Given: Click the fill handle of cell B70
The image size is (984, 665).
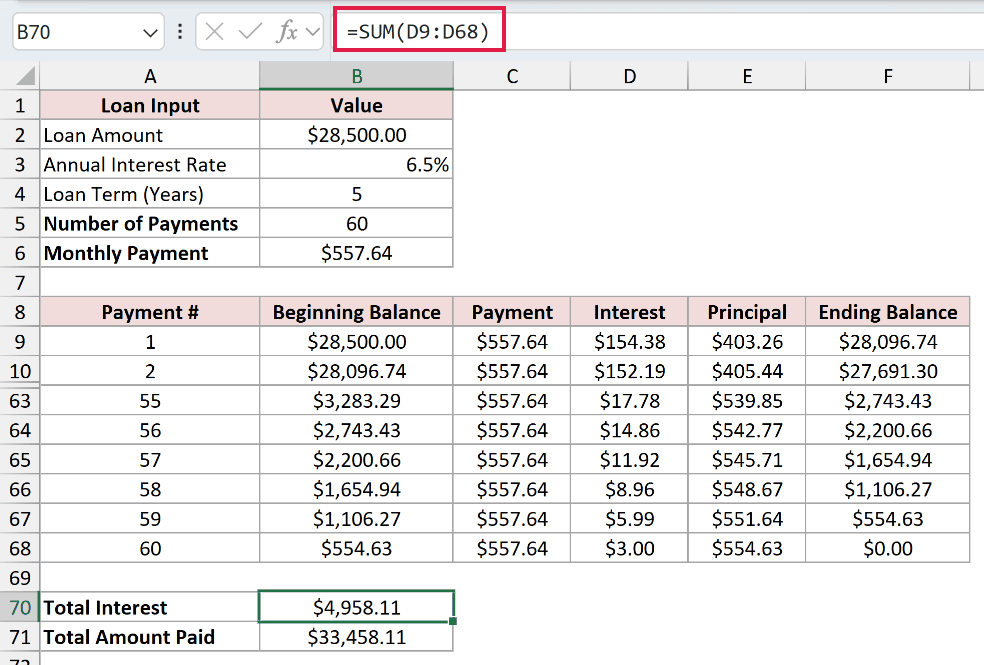Looking at the screenshot, I should (x=453, y=621).
